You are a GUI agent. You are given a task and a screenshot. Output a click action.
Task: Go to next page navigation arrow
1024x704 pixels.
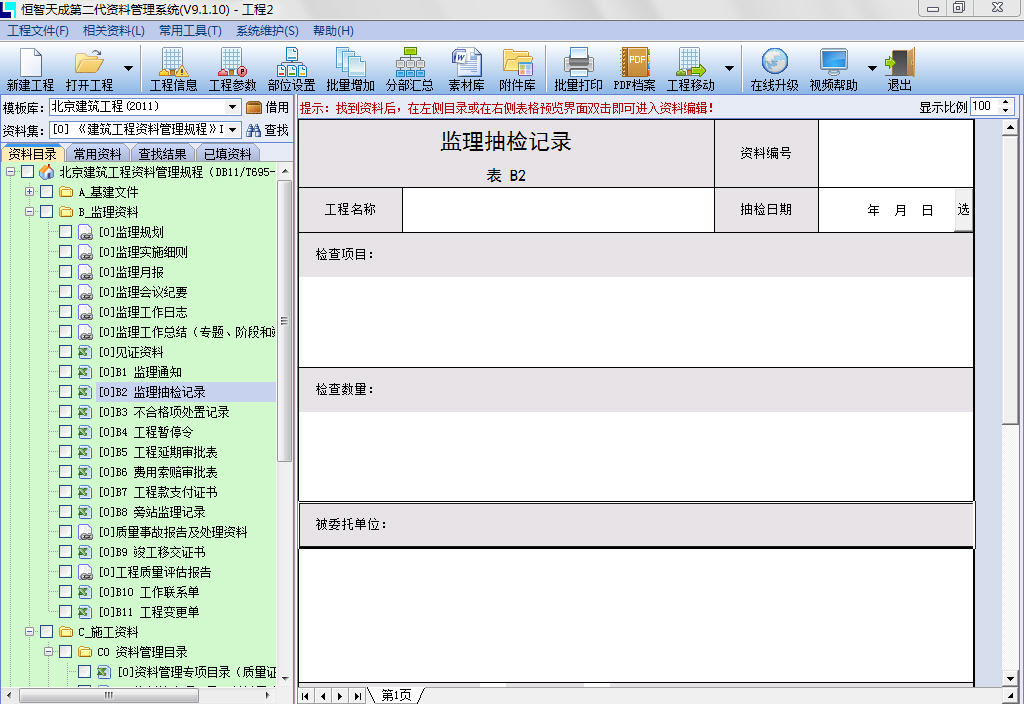click(340, 696)
